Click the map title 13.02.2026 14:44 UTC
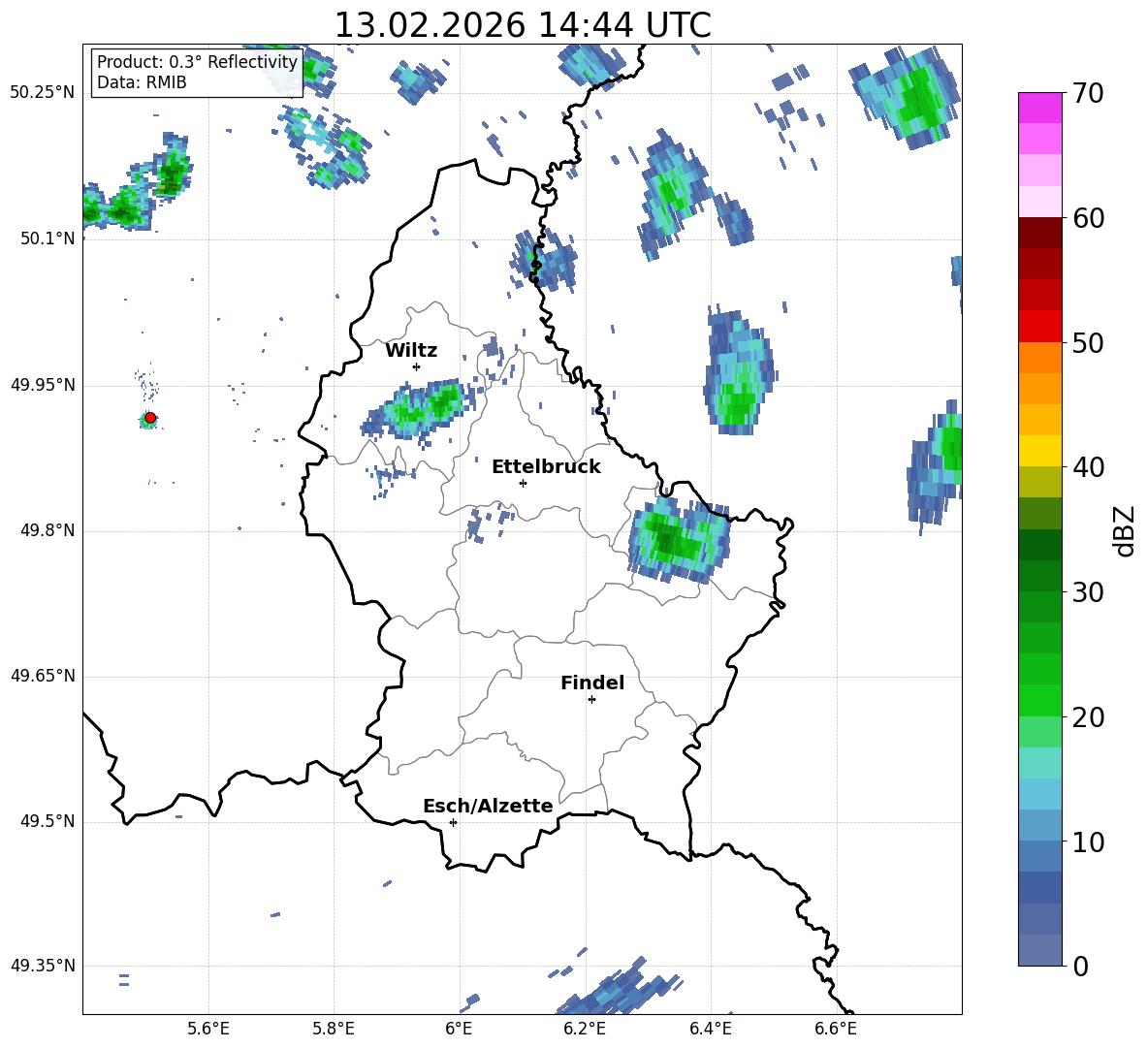The height and width of the screenshot is (1048, 1148). (523, 25)
